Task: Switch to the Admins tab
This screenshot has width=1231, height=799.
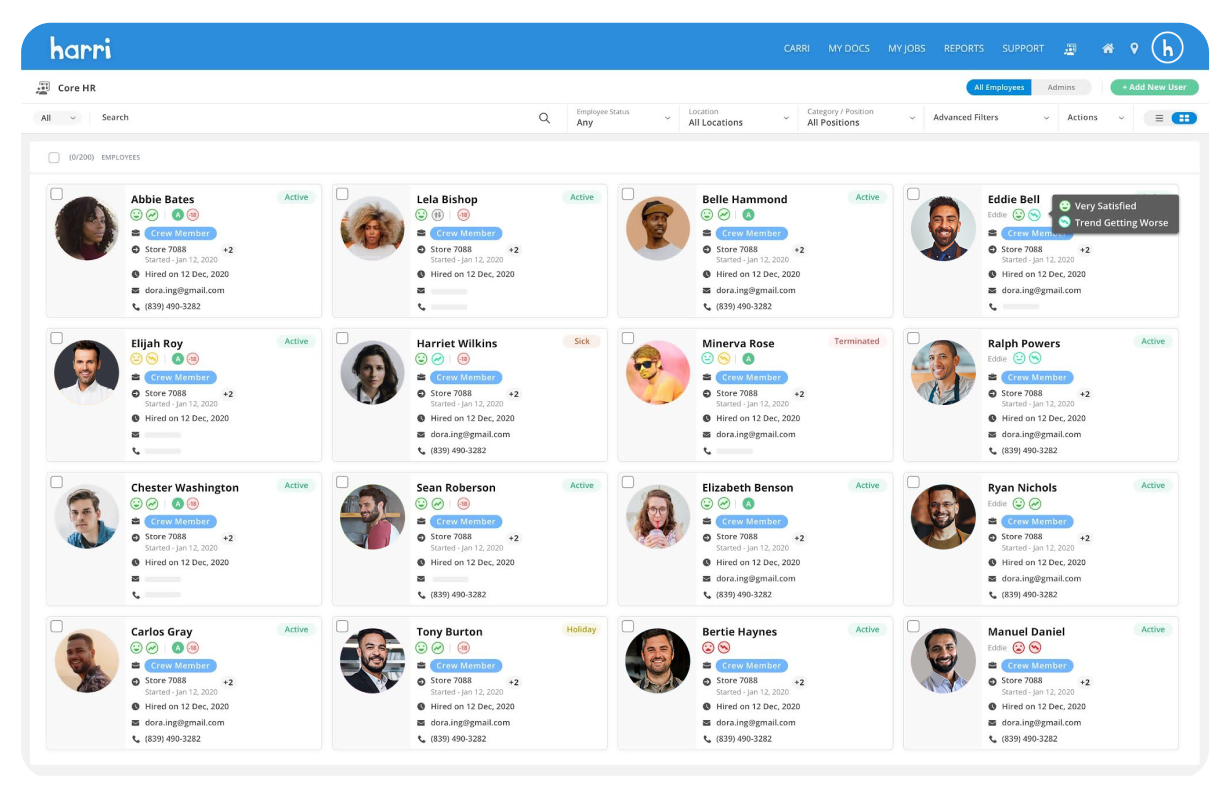Action: click(x=1061, y=87)
